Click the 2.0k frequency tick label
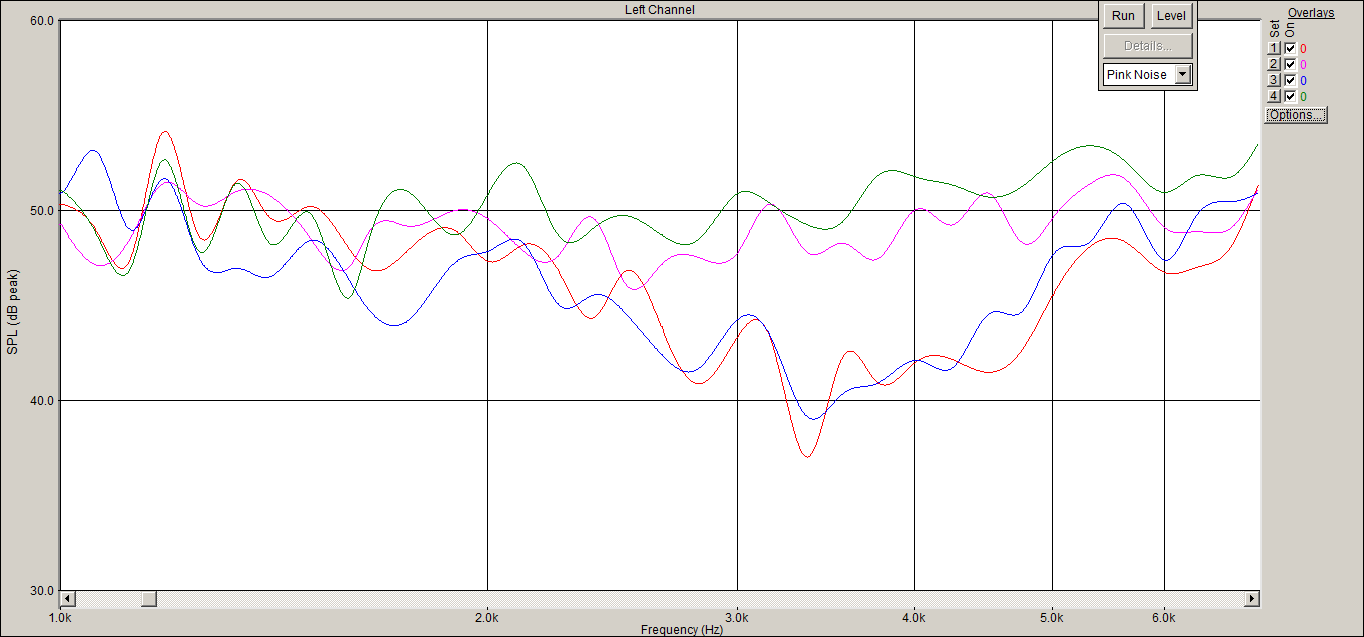This screenshot has width=1364, height=637. tap(487, 618)
